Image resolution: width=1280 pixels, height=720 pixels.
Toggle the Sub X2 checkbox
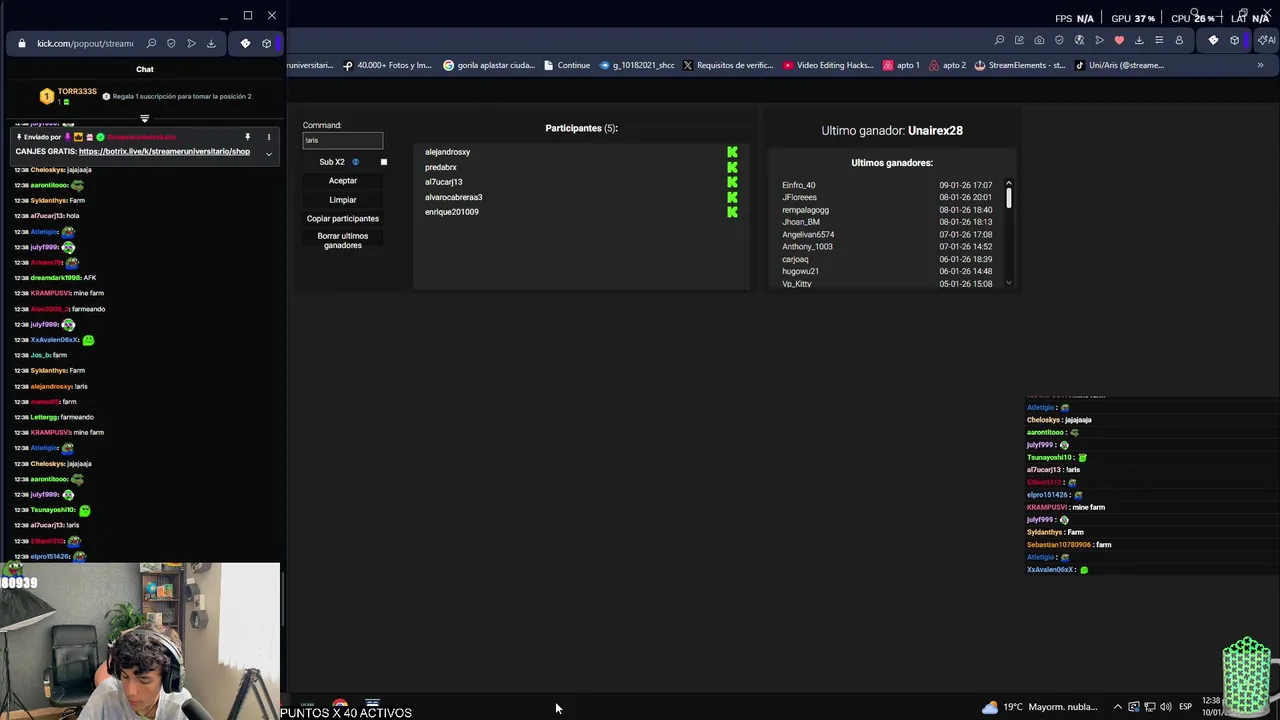[x=383, y=162]
